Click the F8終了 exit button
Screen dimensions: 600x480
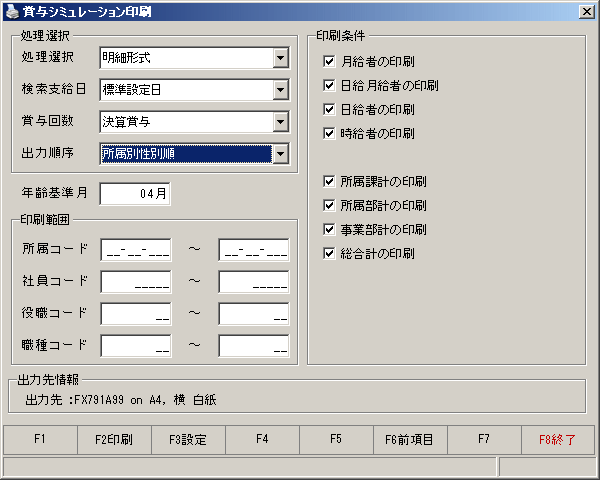coord(558,439)
